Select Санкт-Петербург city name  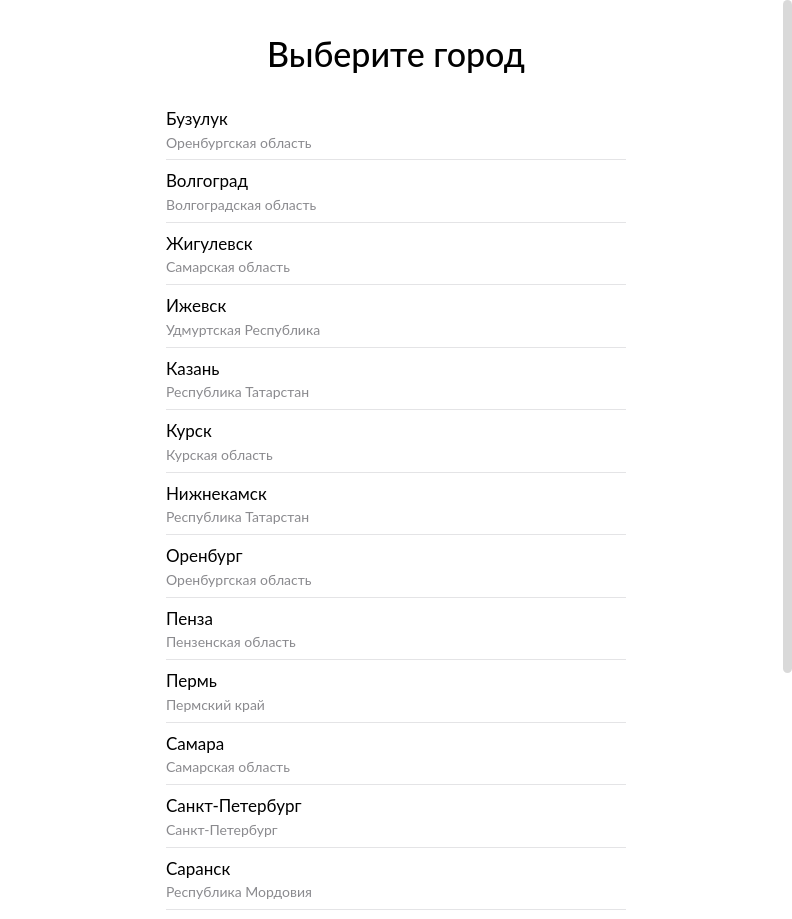point(234,806)
